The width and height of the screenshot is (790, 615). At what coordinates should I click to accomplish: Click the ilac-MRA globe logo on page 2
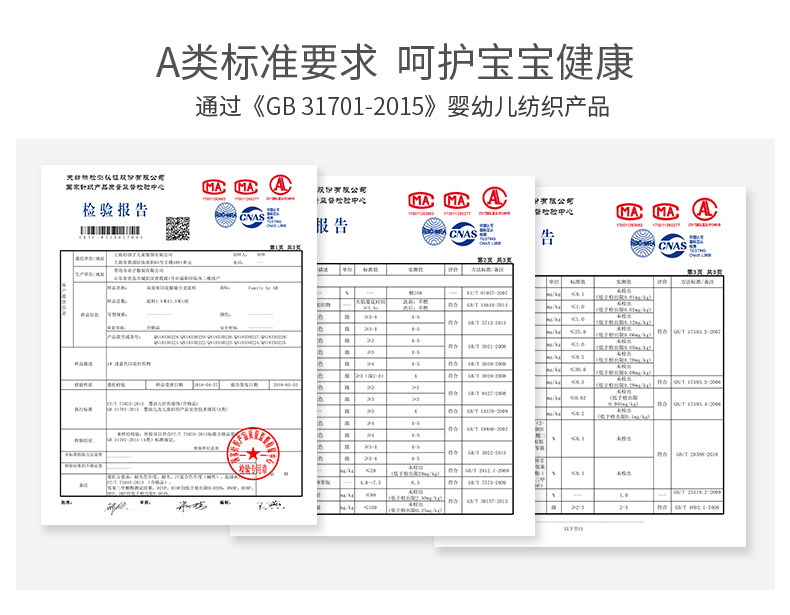click(x=434, y=232)
